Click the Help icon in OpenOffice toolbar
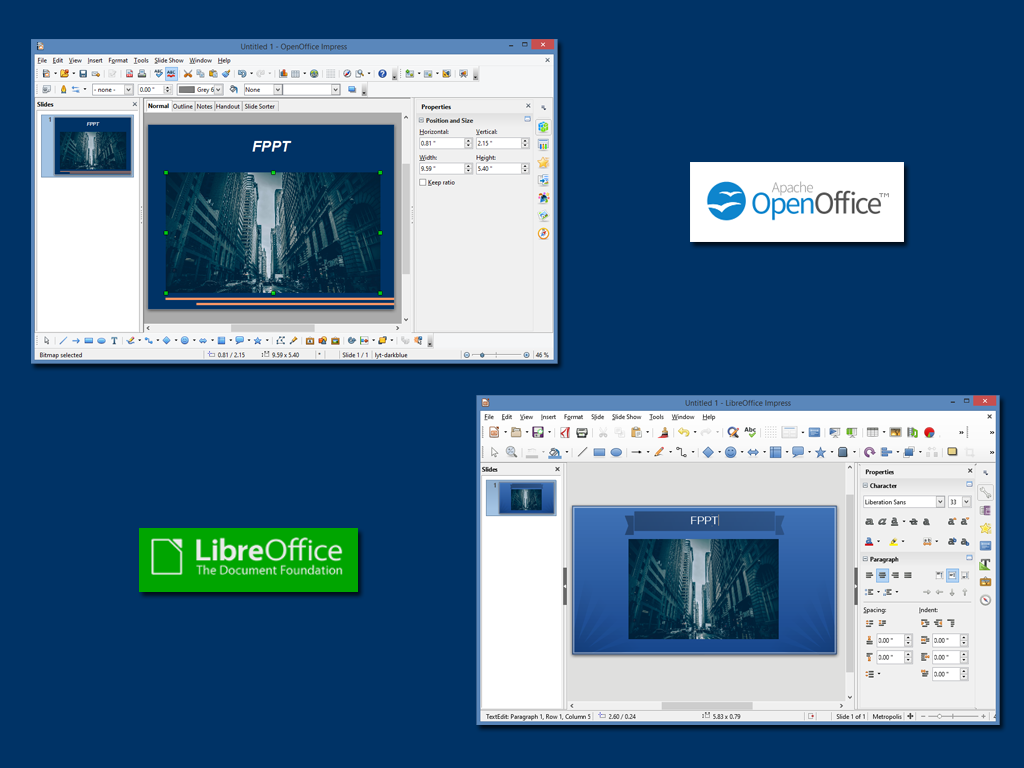 tap(382, 73)
